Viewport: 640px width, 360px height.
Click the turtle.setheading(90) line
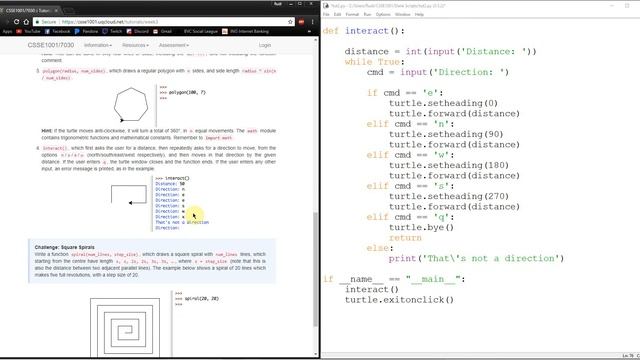(446, 134)
